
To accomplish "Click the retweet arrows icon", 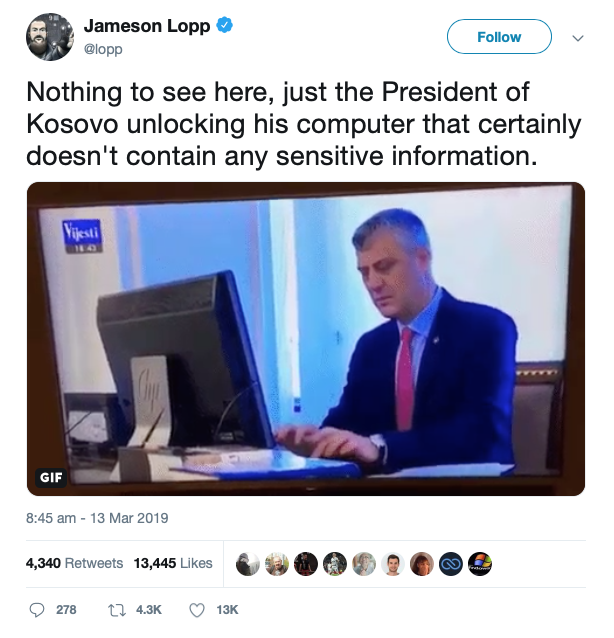I will 117,610.
